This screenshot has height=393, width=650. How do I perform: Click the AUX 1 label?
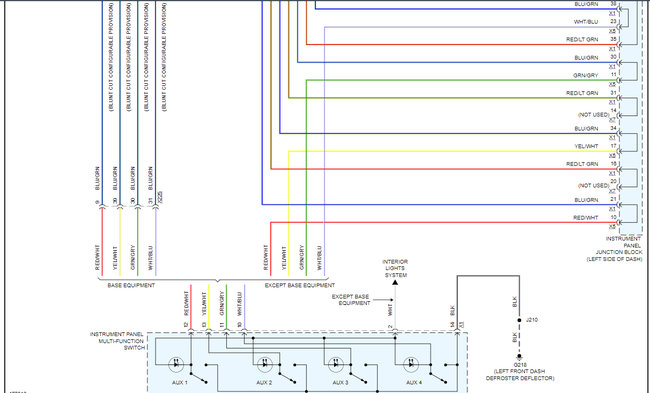pos(180,383)
